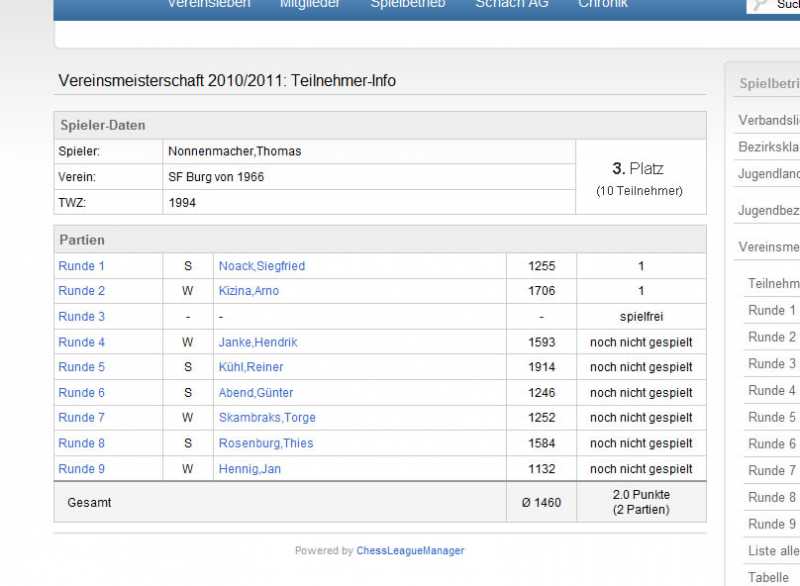Open the Runde 1 link in the Partien table
This screenshot has width=800, height=586.
pos(82,266)
